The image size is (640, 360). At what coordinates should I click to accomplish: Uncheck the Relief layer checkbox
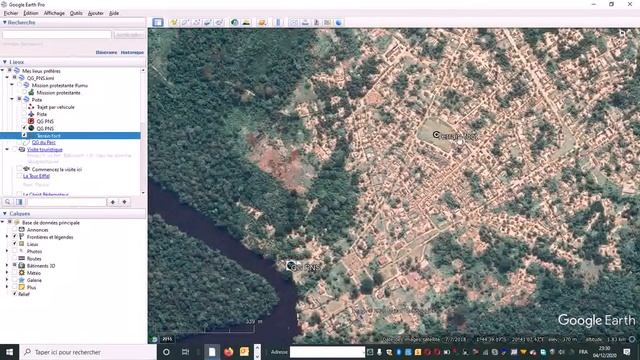coord(15,294)
